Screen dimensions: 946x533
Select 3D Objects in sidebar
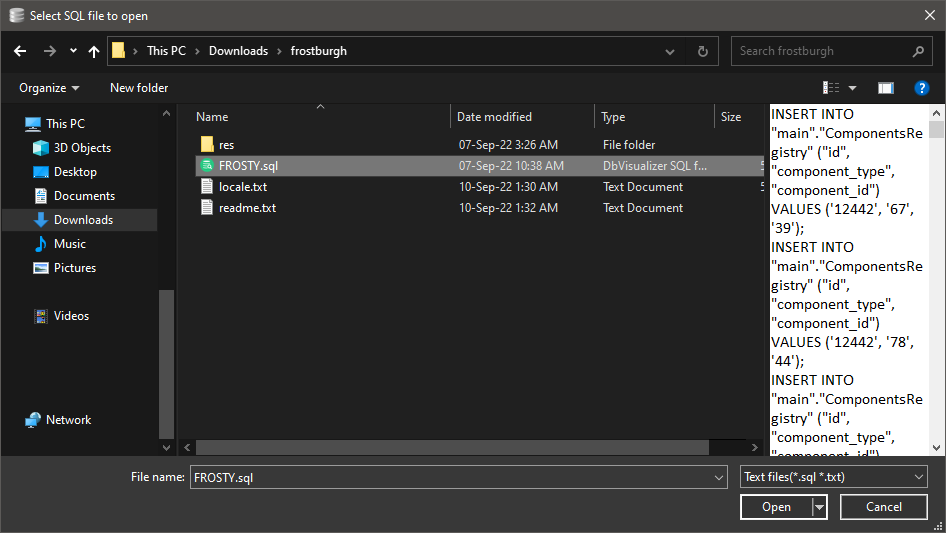point(82,148)
